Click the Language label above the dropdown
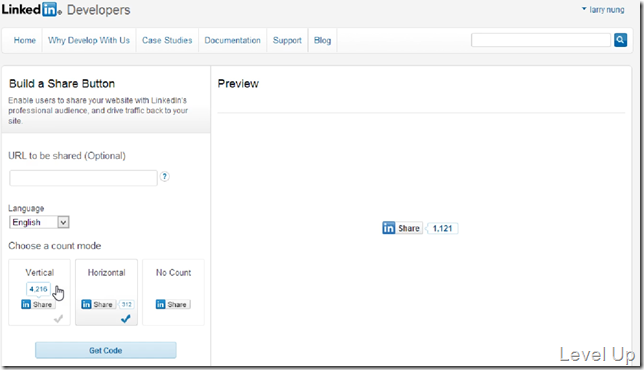Screen dimensions: 644x370 [26, 208]
